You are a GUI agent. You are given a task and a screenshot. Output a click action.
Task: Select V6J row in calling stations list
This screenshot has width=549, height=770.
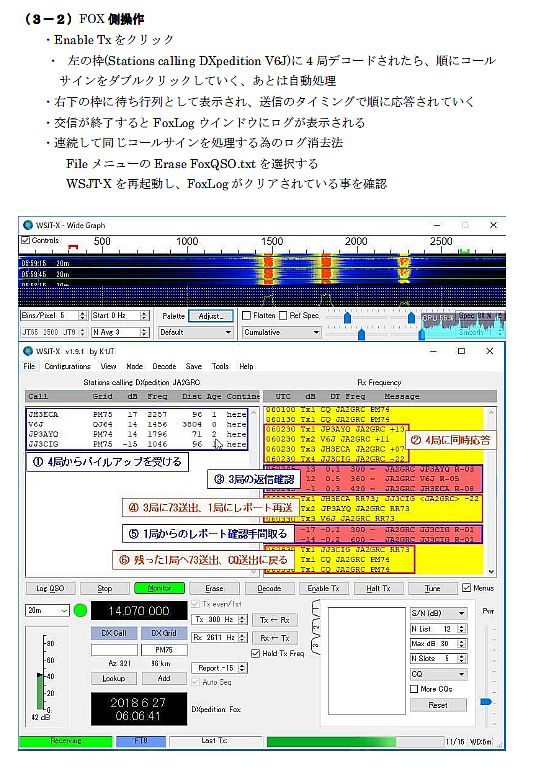[x=137, y=425]
